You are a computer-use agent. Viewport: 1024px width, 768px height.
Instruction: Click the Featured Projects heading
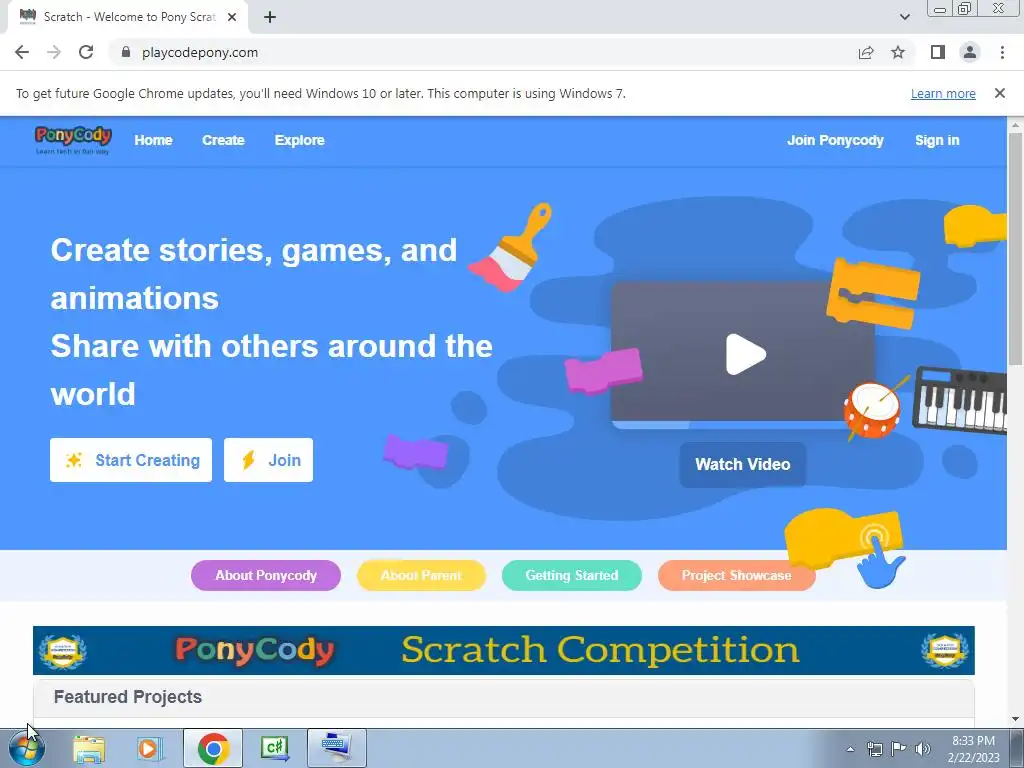128,697
